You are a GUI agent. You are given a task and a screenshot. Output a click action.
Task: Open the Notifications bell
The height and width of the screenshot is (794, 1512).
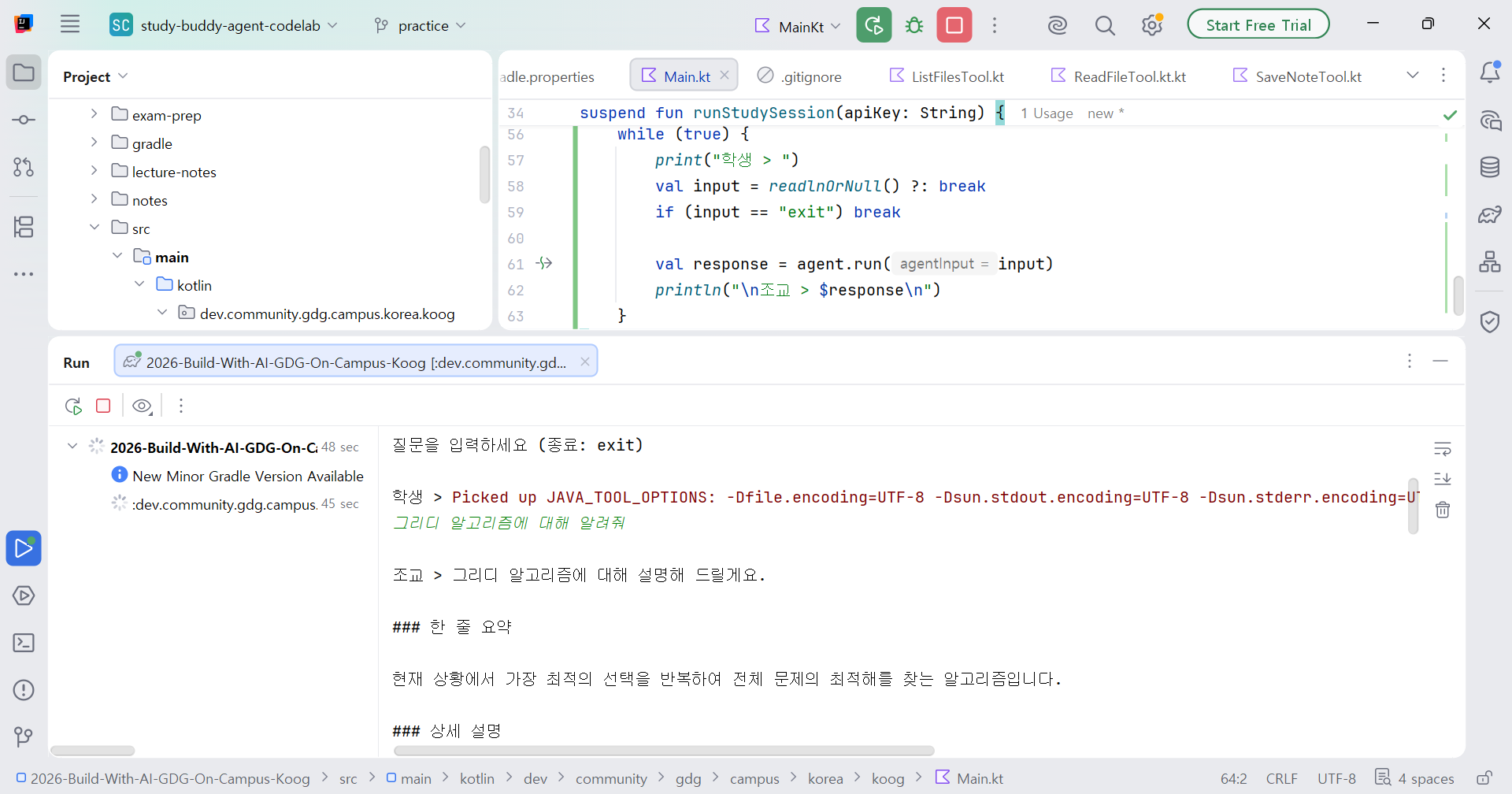1490,72
